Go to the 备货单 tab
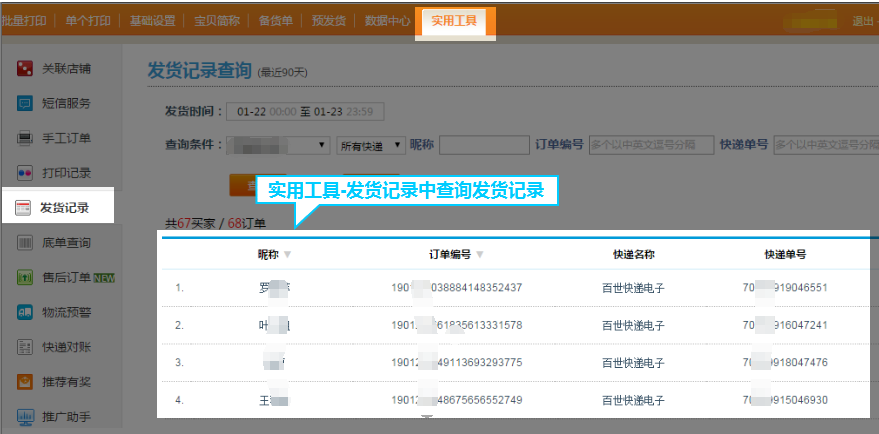 click(275, 21)
